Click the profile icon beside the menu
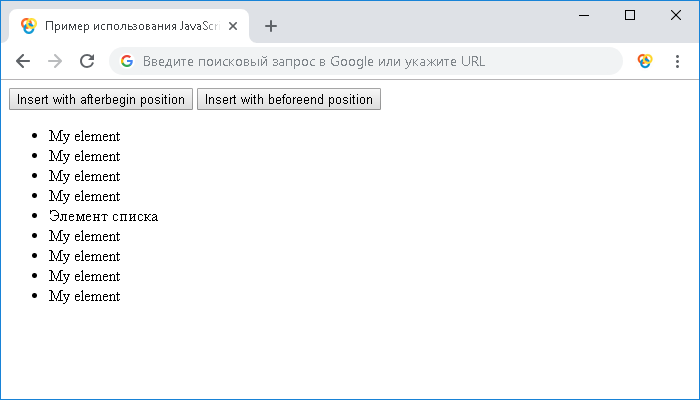This screenshot has width=700, height=400. pos(645,61)
